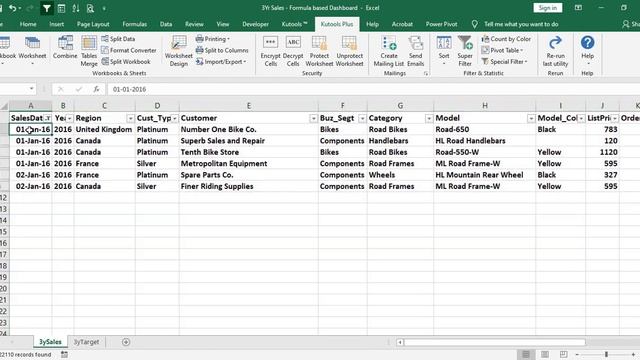Click Protect Worksheet icon

point(319,51)
